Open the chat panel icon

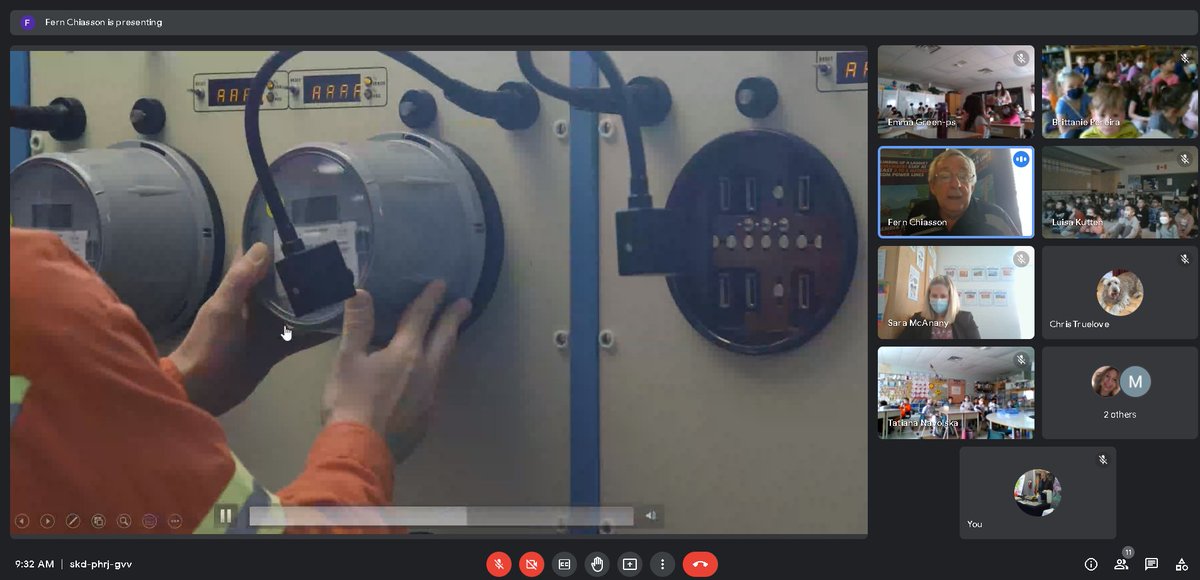tap(1151, 564)
